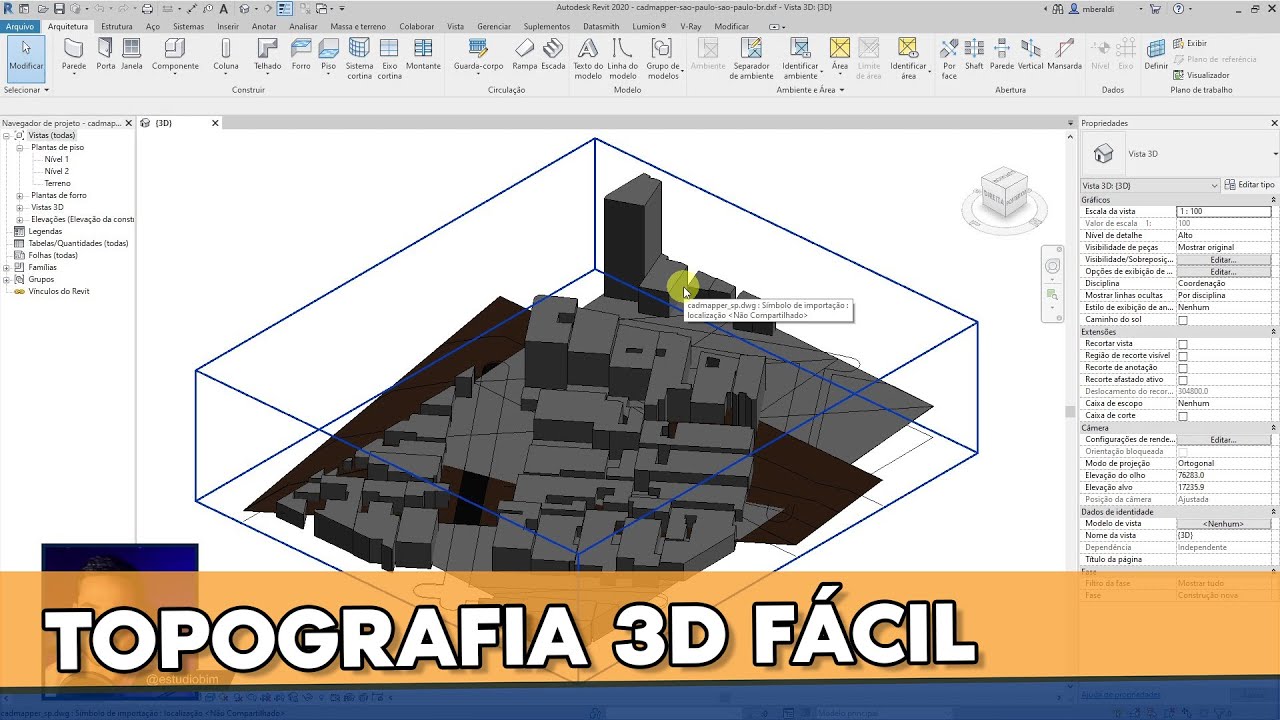Toggle the Caminho do sol checkbox
1280x720 pixels.
(x=1183, y=320)
